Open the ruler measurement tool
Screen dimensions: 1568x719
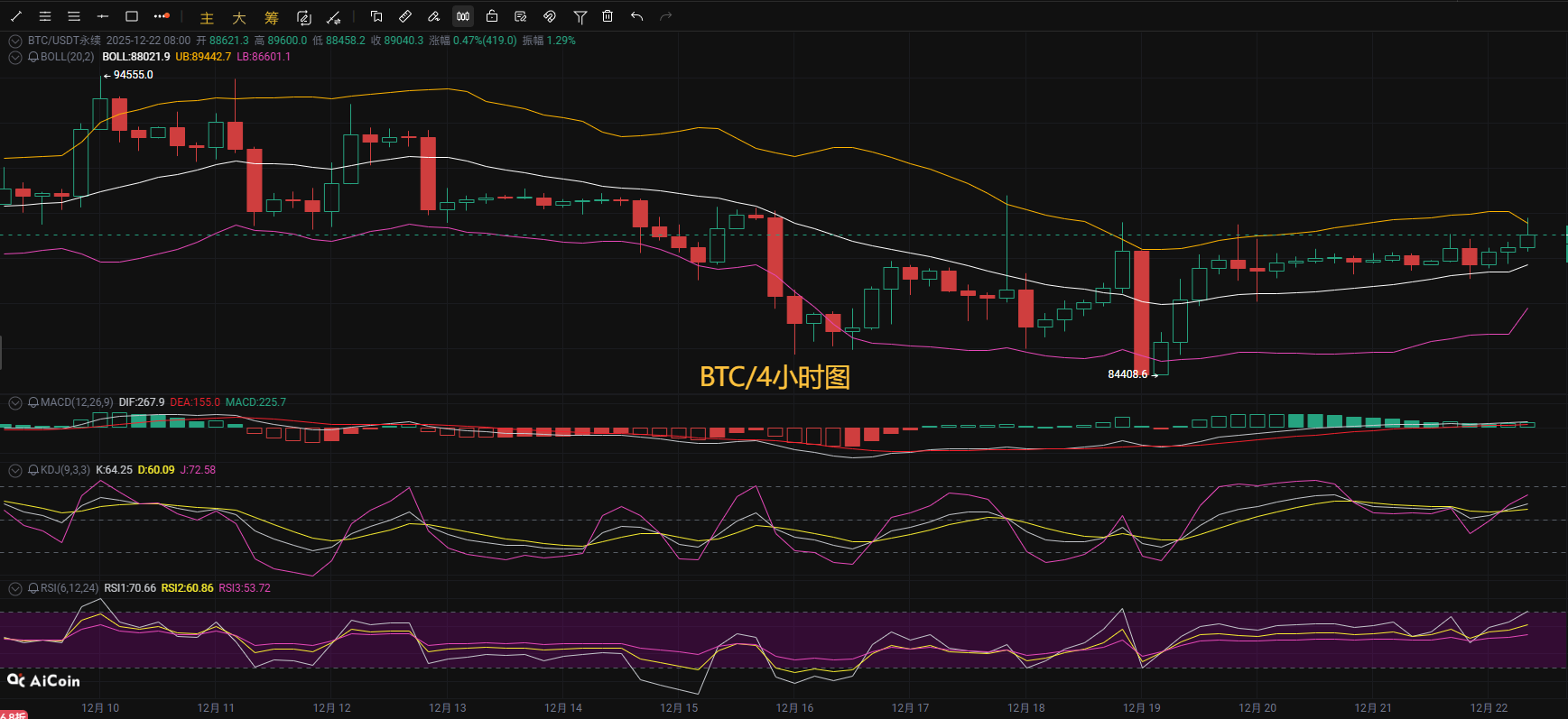tap(405, 16)
